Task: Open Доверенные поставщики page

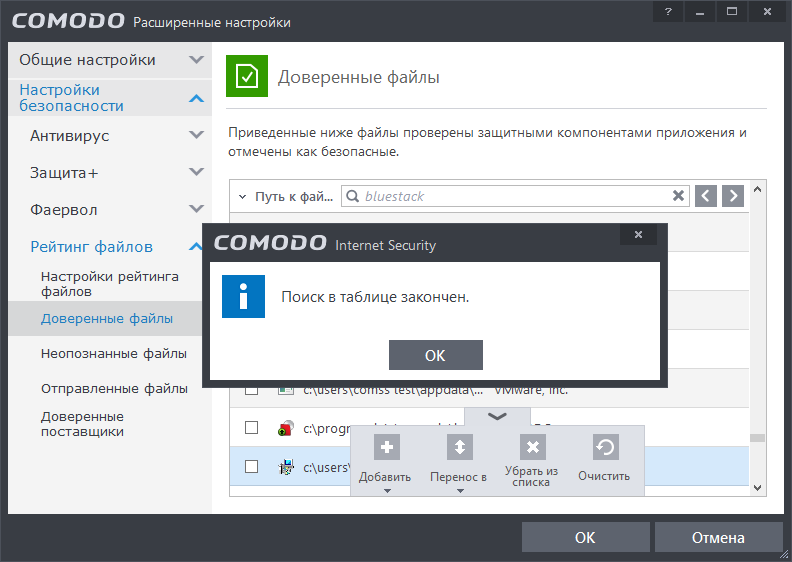Action: point(82,424)
